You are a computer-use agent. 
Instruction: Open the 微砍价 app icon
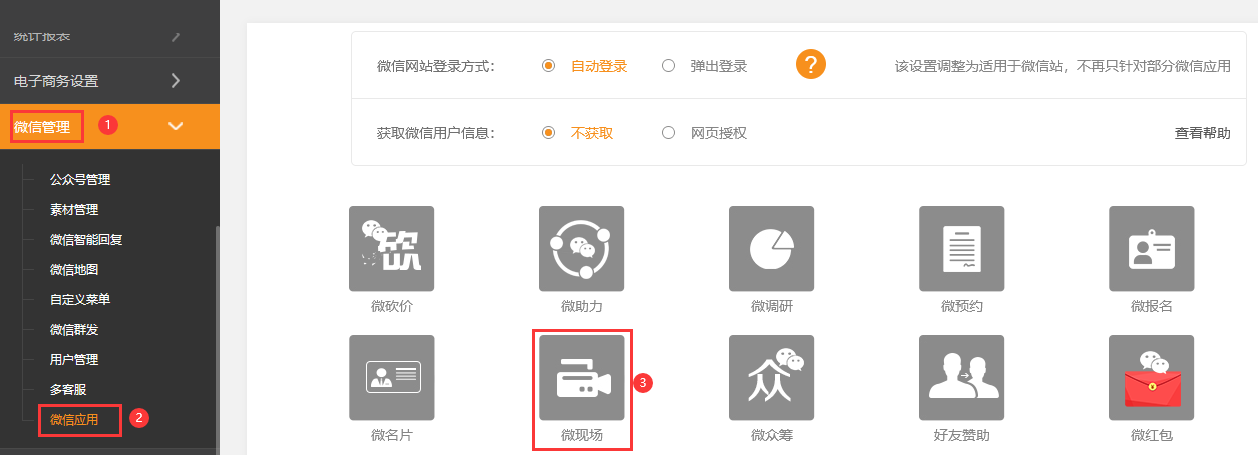391,248
